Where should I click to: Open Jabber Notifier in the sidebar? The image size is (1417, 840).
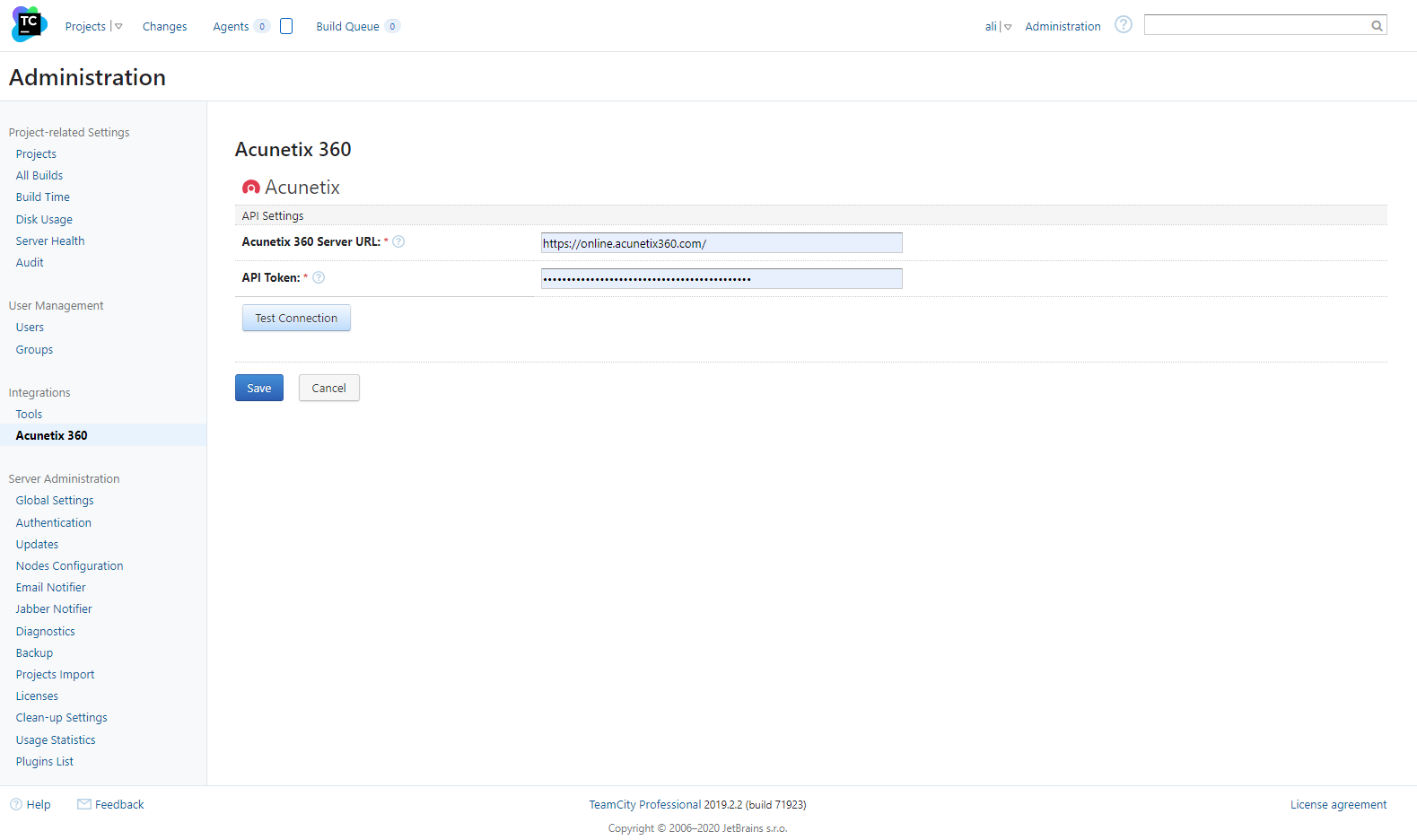pyautogui.click(x=53, y=608)
